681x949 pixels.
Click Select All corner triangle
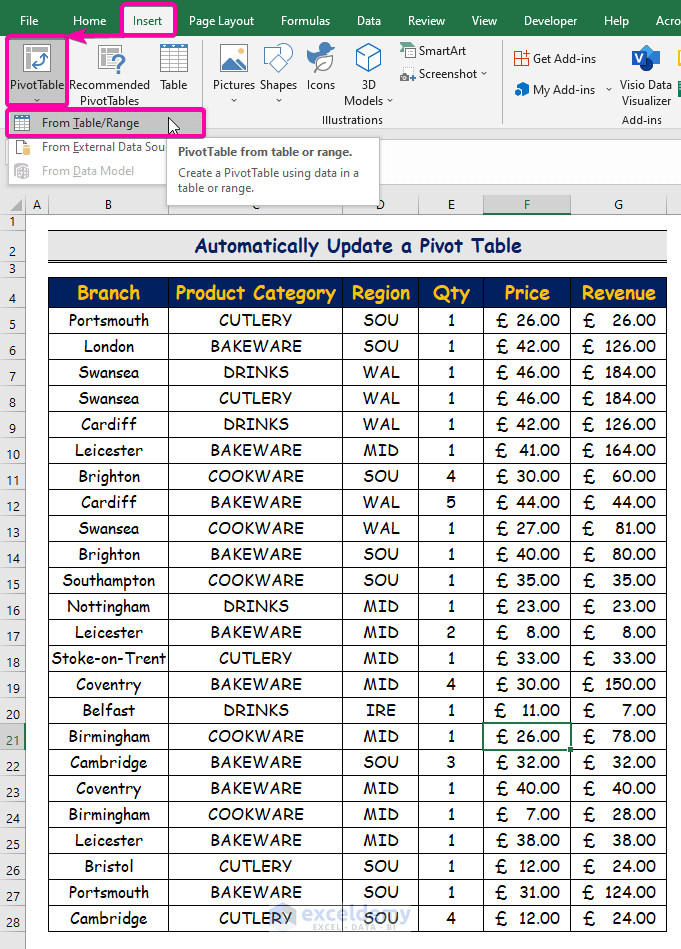point(15,205)
